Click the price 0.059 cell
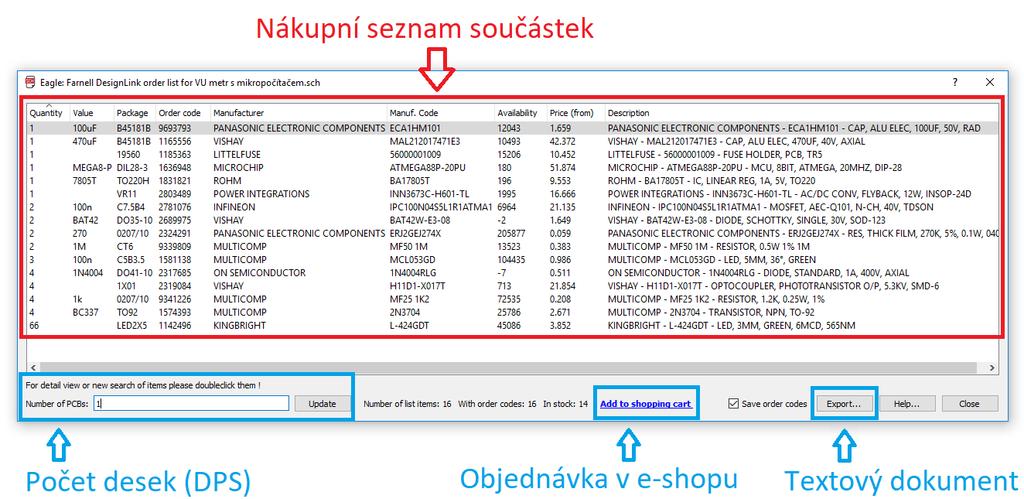This screenshot has height=499, width=1024. tap(562, 233)
